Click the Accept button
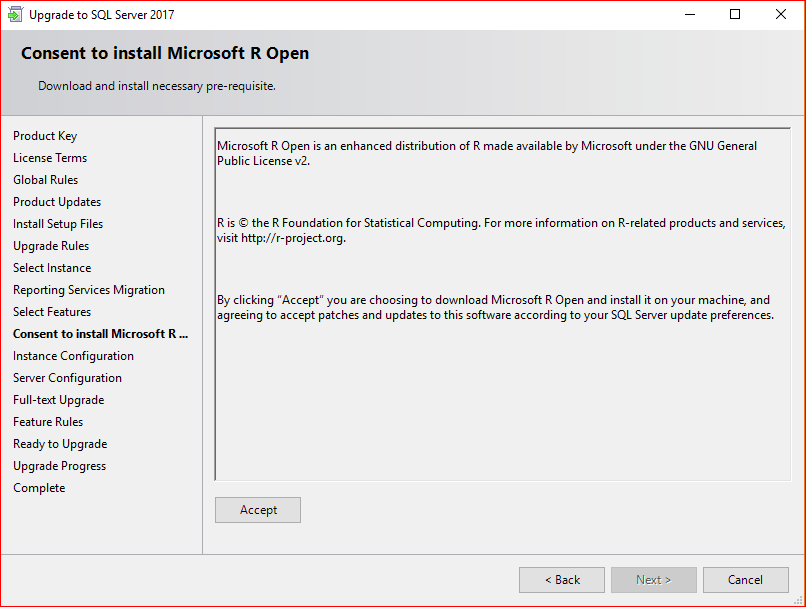The image size is (806, 607). coord(258,510)
